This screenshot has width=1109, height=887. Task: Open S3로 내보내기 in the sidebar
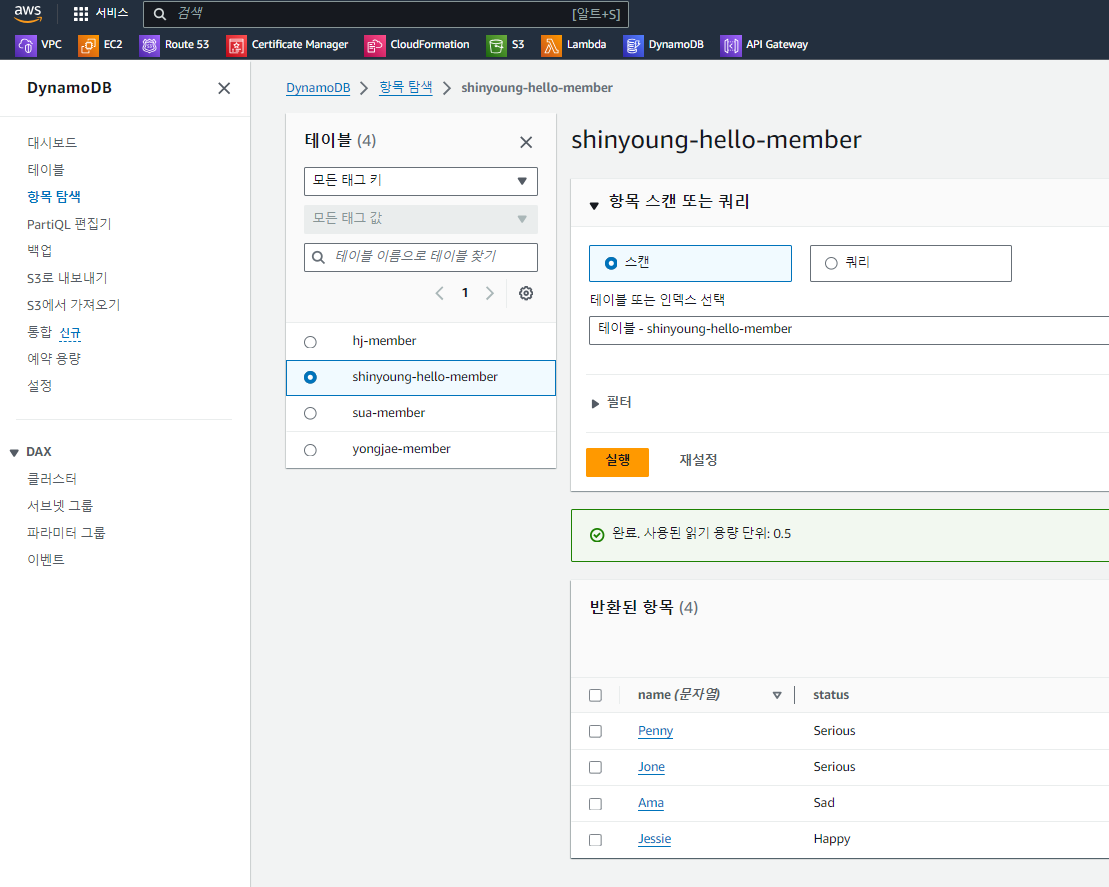point(67,277)
